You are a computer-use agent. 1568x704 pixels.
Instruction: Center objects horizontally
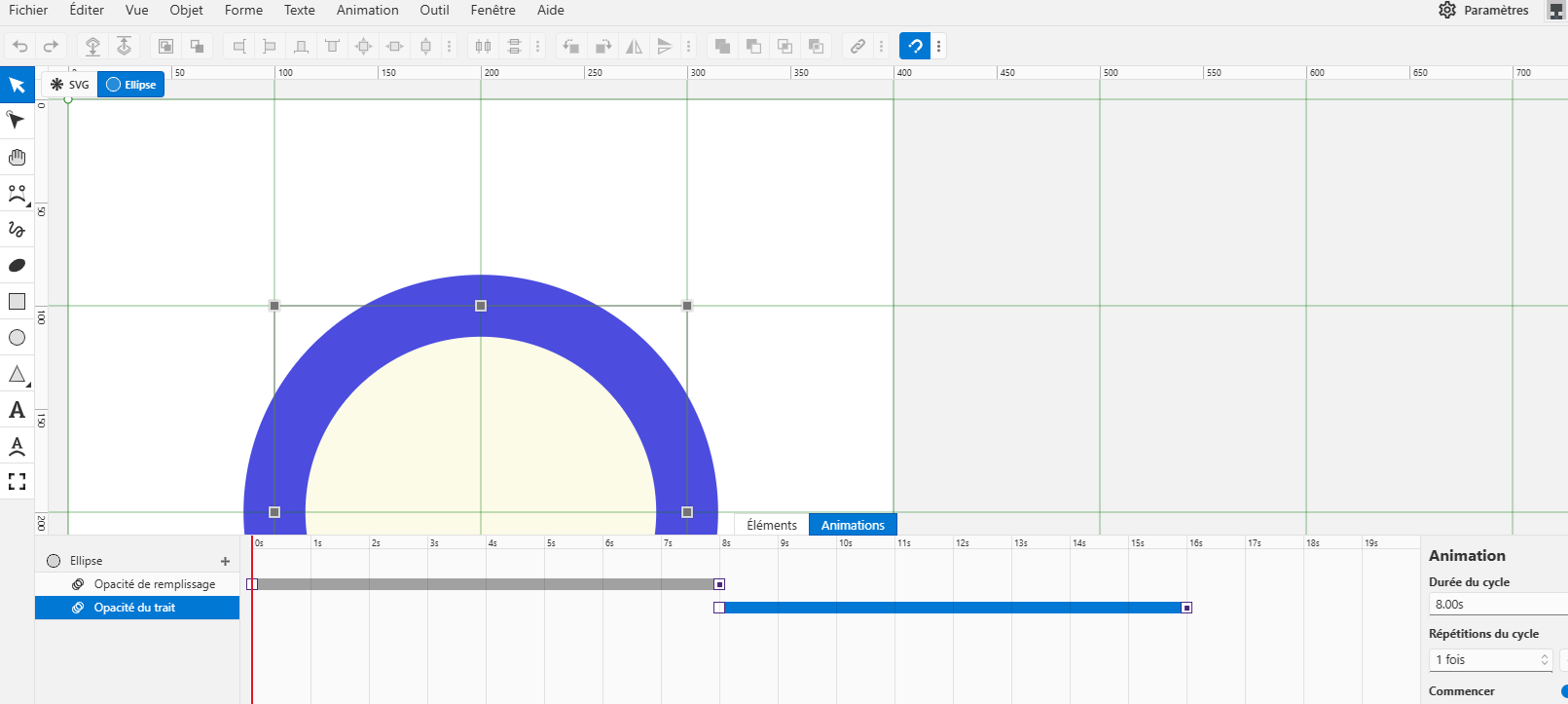click(394, 46)
